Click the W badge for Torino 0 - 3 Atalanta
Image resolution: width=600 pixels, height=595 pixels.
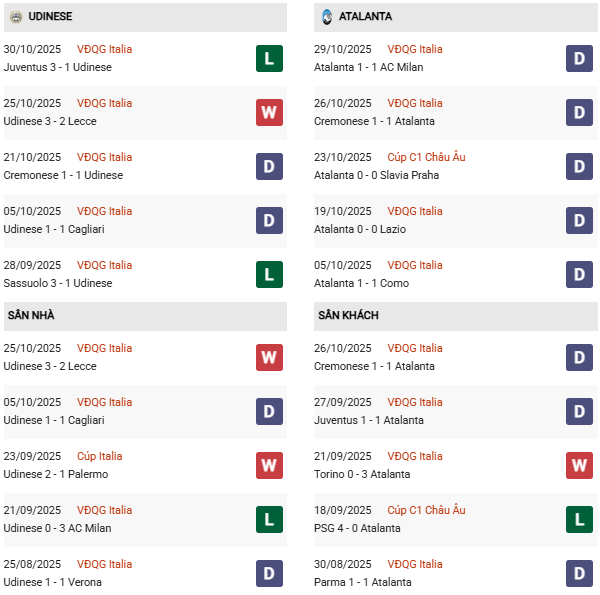[x=579, y=465]
